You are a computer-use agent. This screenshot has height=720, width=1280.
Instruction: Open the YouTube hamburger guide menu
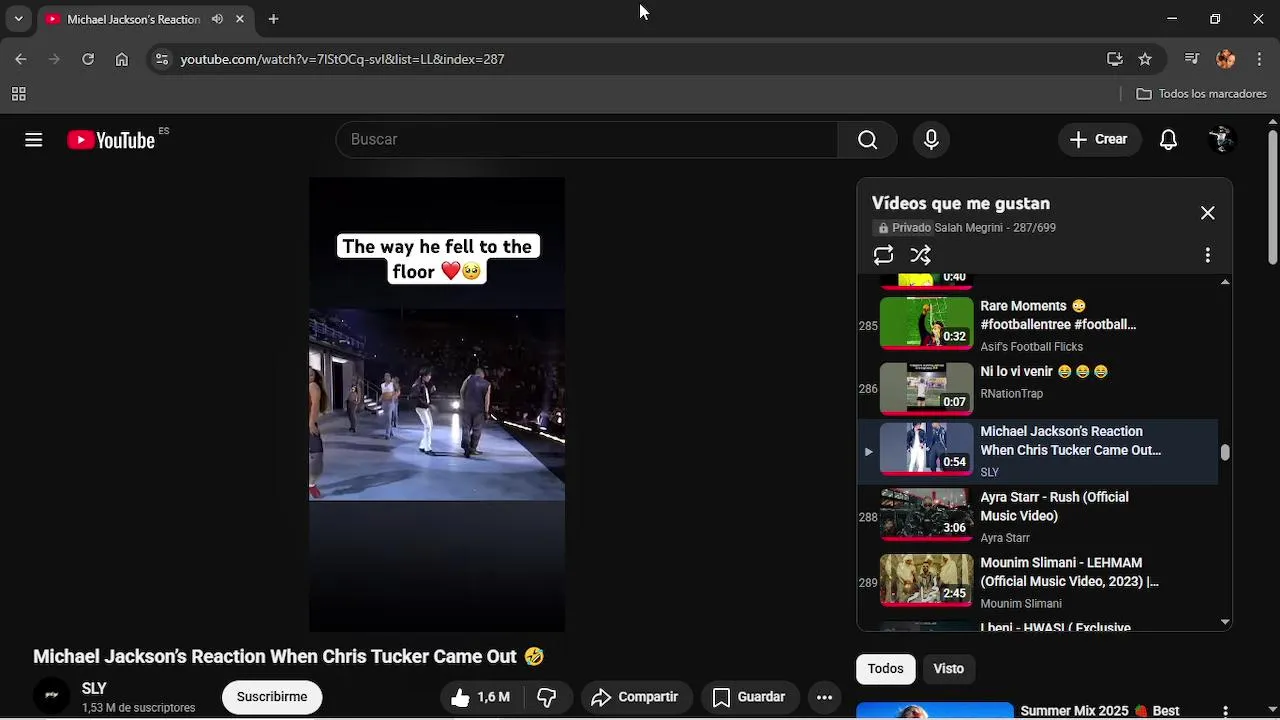[x=34, y=140]
